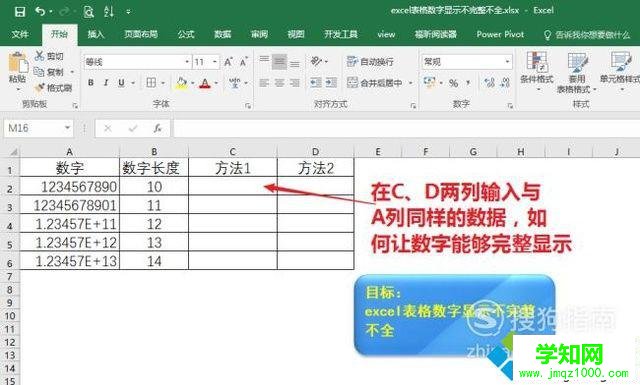Click the decrease font size icon
This screenshot has width=640, height=385.
pos(244,62)
